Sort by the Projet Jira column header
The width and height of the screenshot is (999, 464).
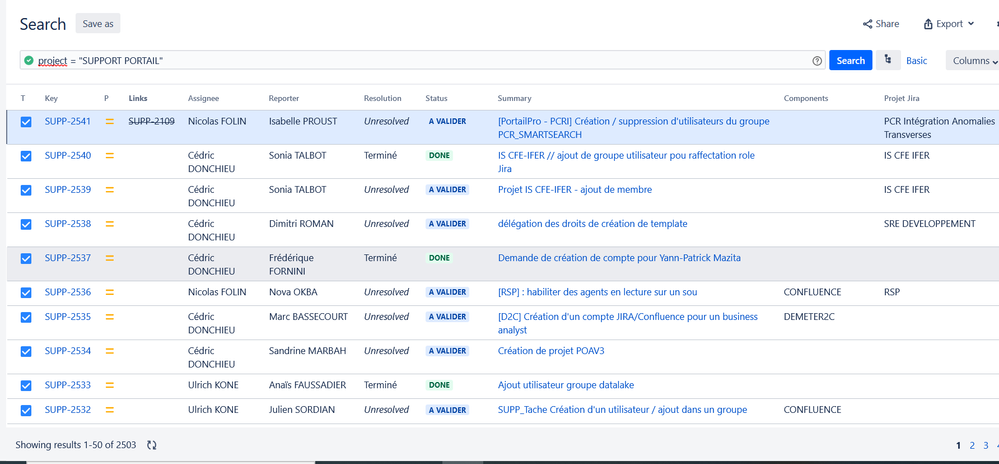pos(902,98)
